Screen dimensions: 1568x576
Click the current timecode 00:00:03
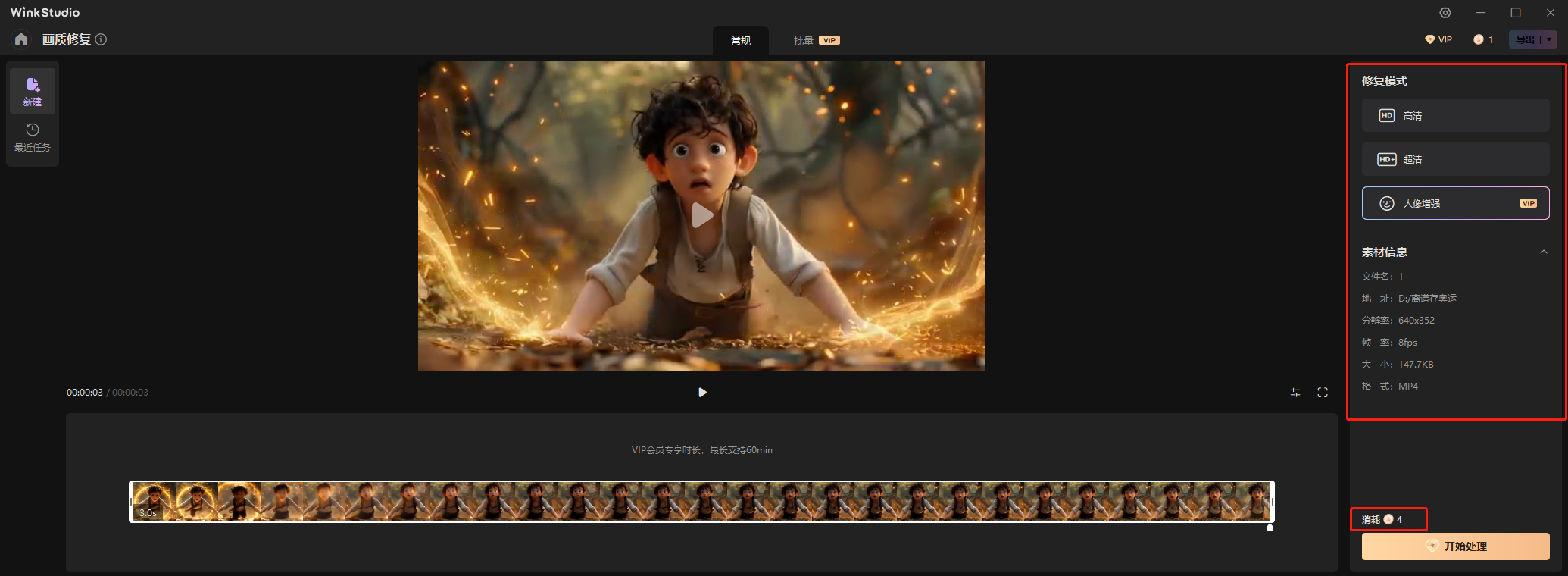click(x=85, y=393)
